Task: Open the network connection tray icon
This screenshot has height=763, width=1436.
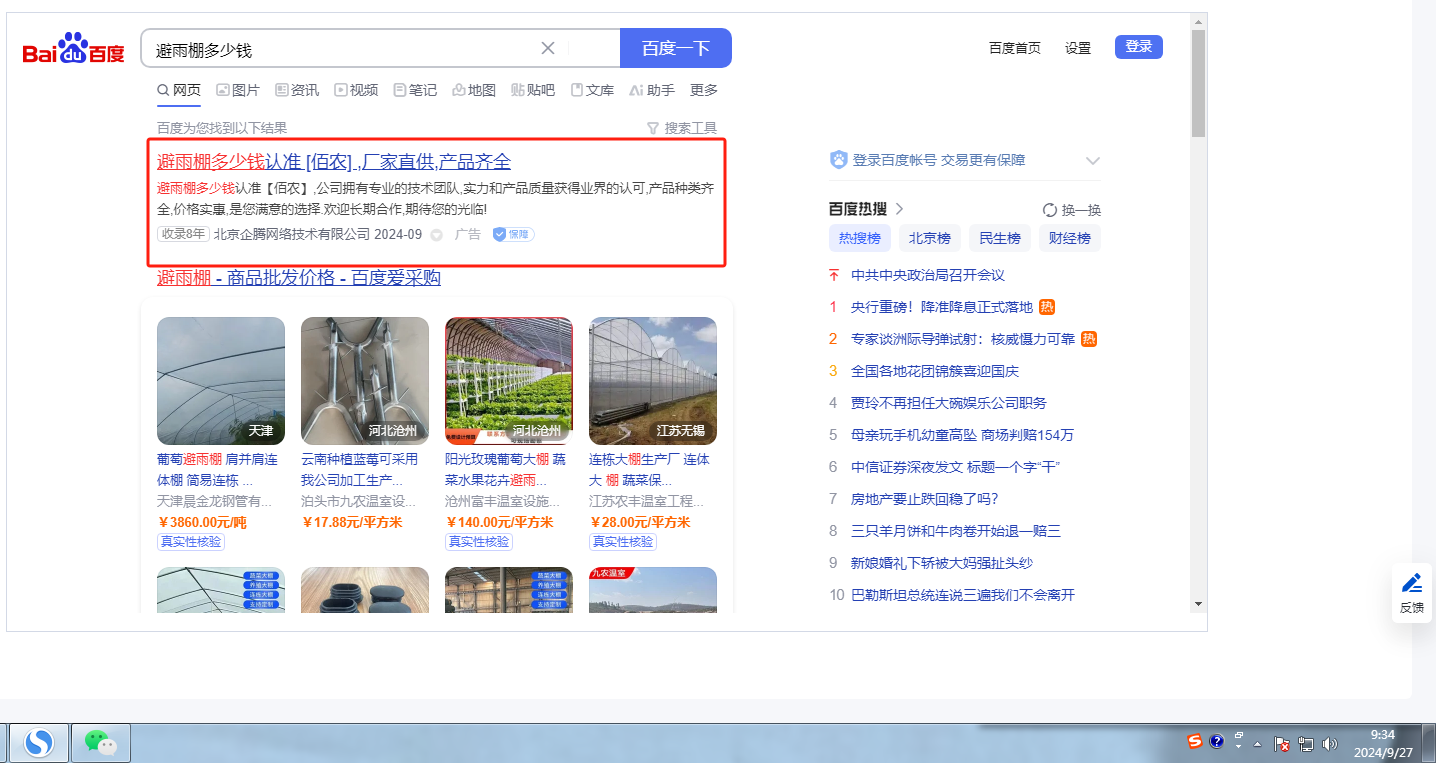Action: 1306,744
